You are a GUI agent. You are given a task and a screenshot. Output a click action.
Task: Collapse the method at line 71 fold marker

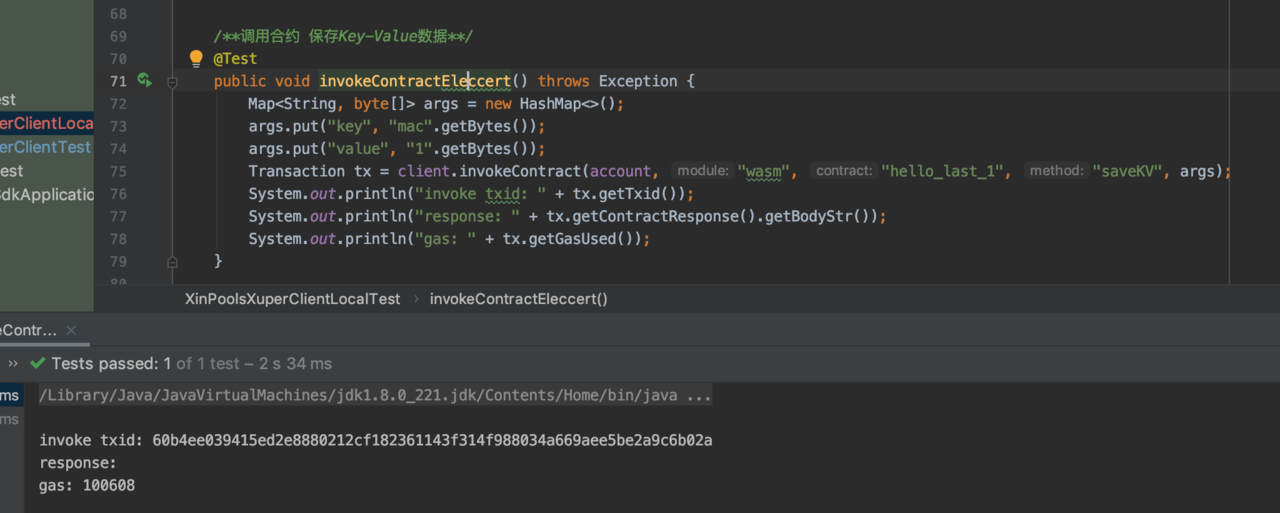[x=172, y=82]
